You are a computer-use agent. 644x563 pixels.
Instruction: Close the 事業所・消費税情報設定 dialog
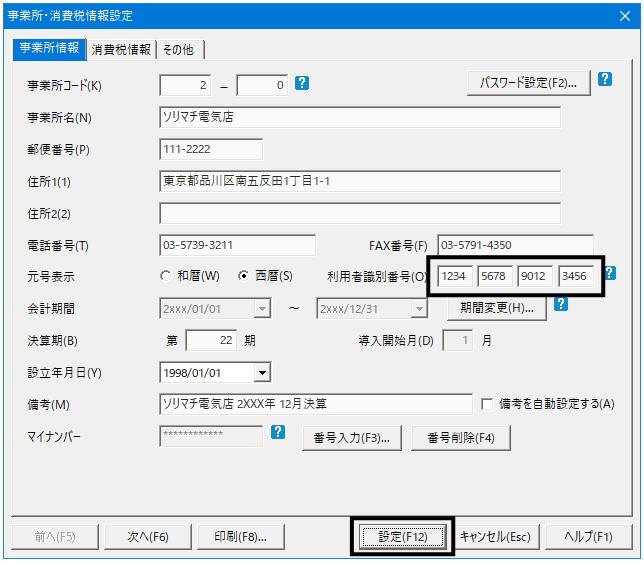625,16
